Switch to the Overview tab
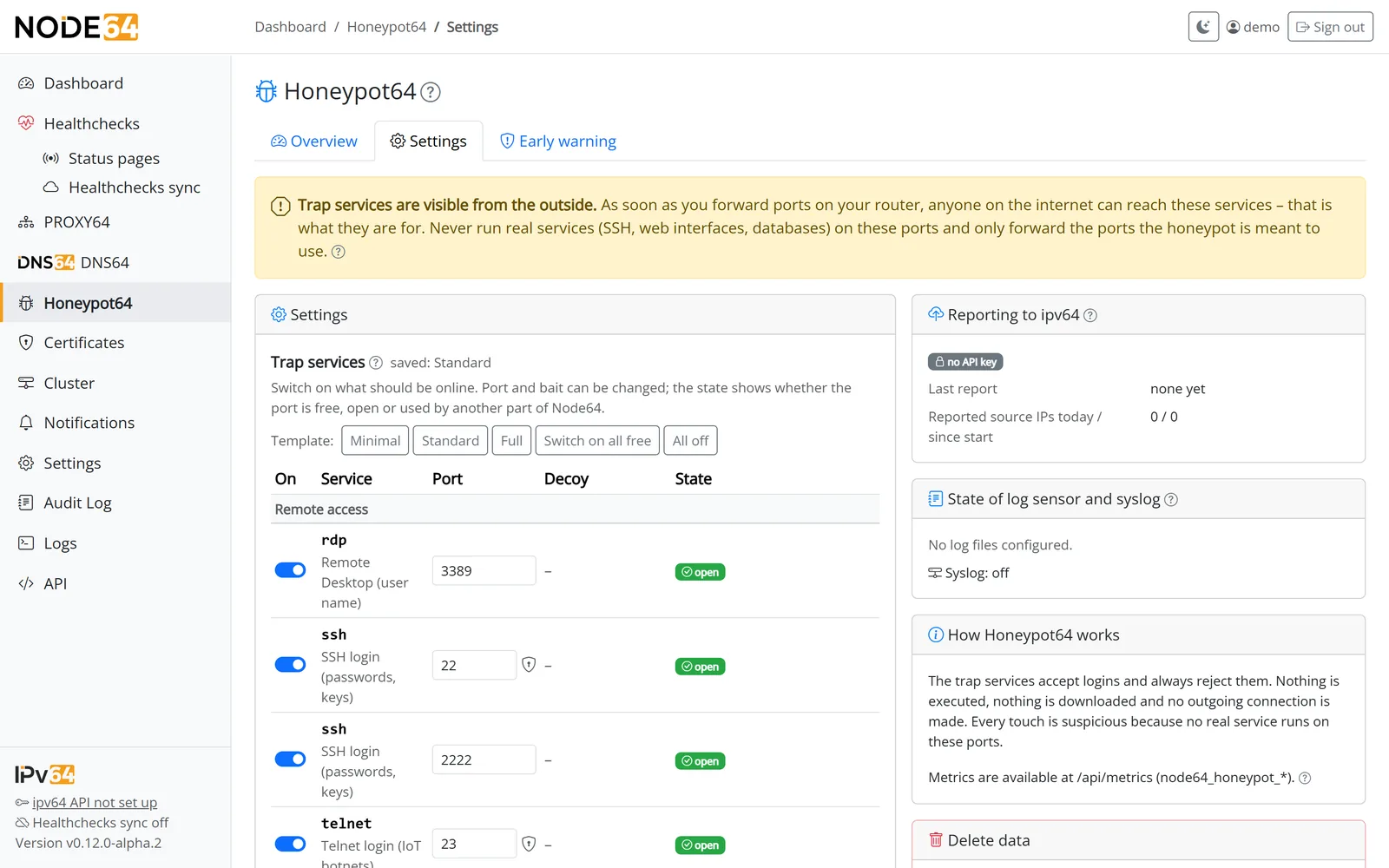 point(314,141)
